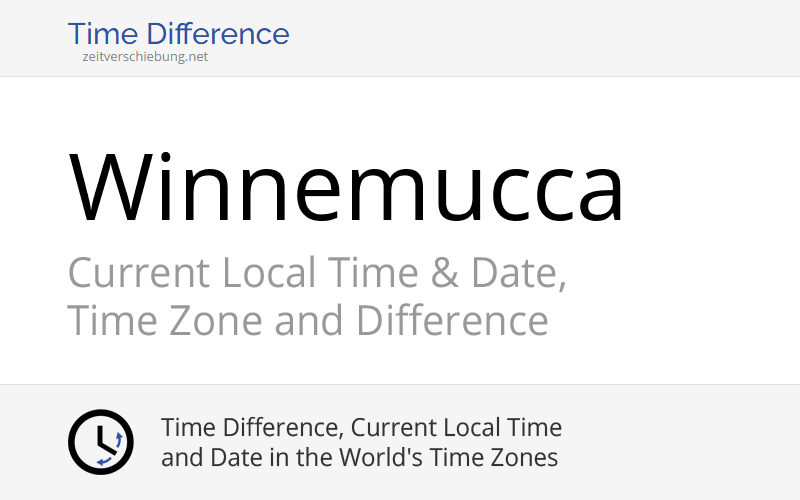
Task: Click the "Current Local Time & Date," subtitle line
Action: point(316,273)
